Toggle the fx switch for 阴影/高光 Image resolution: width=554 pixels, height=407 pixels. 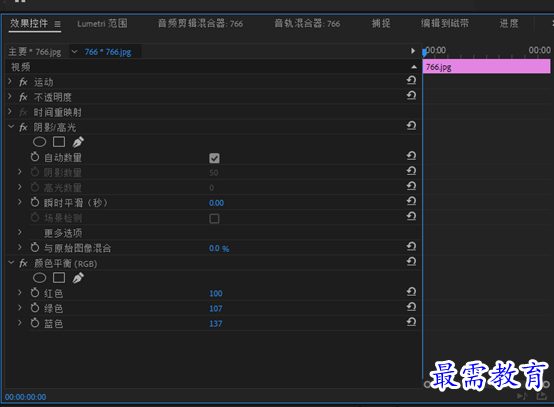point(23,127)
